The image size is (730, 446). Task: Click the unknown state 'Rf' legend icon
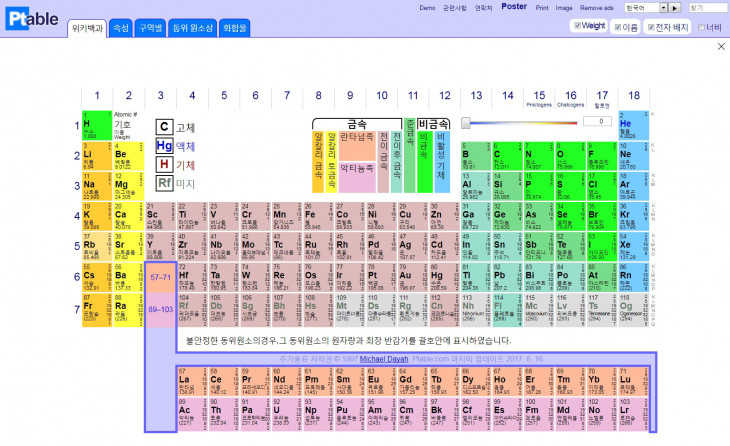[164, 183]
